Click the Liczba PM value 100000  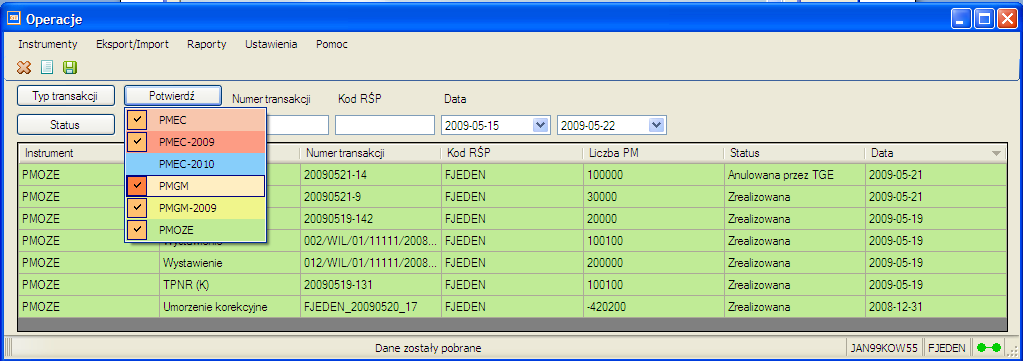tap(654, 175)
